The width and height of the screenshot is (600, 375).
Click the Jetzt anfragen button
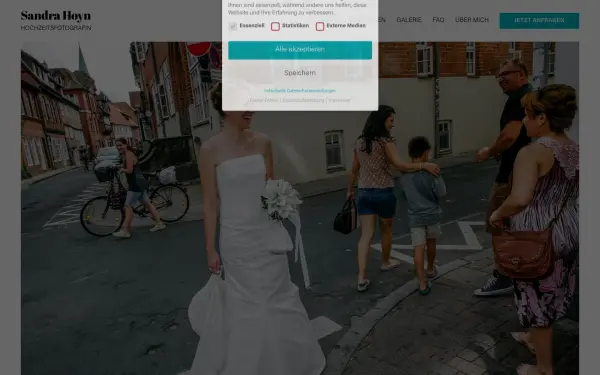(x=539, y=21)
